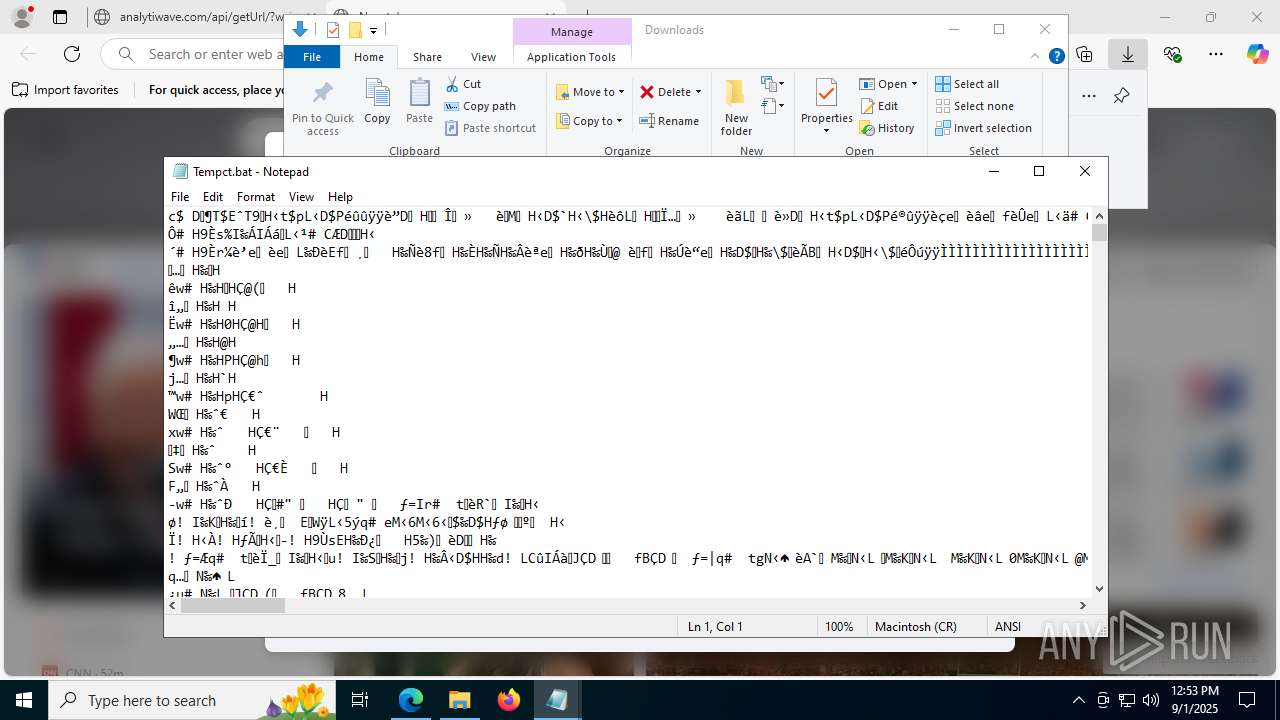Click Select none in Explorer ribbon
This screenshot has height=720, width=1280.
[974, 106]
